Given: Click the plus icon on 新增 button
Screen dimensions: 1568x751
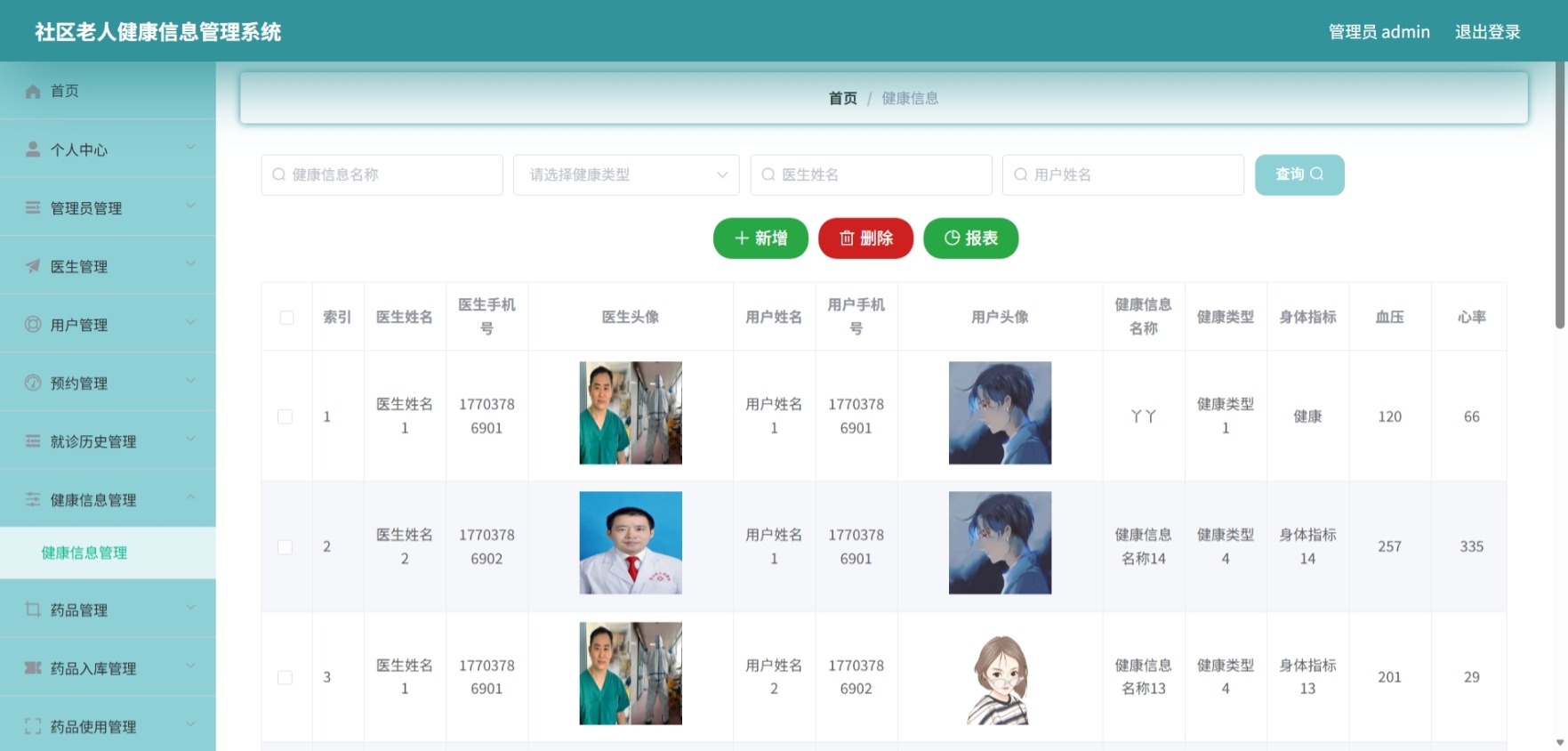Looking at the screenshot, I should 742,238.
